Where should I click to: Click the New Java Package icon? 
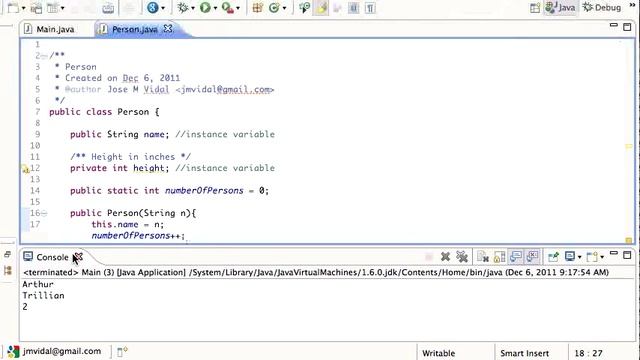click(258, 7)
